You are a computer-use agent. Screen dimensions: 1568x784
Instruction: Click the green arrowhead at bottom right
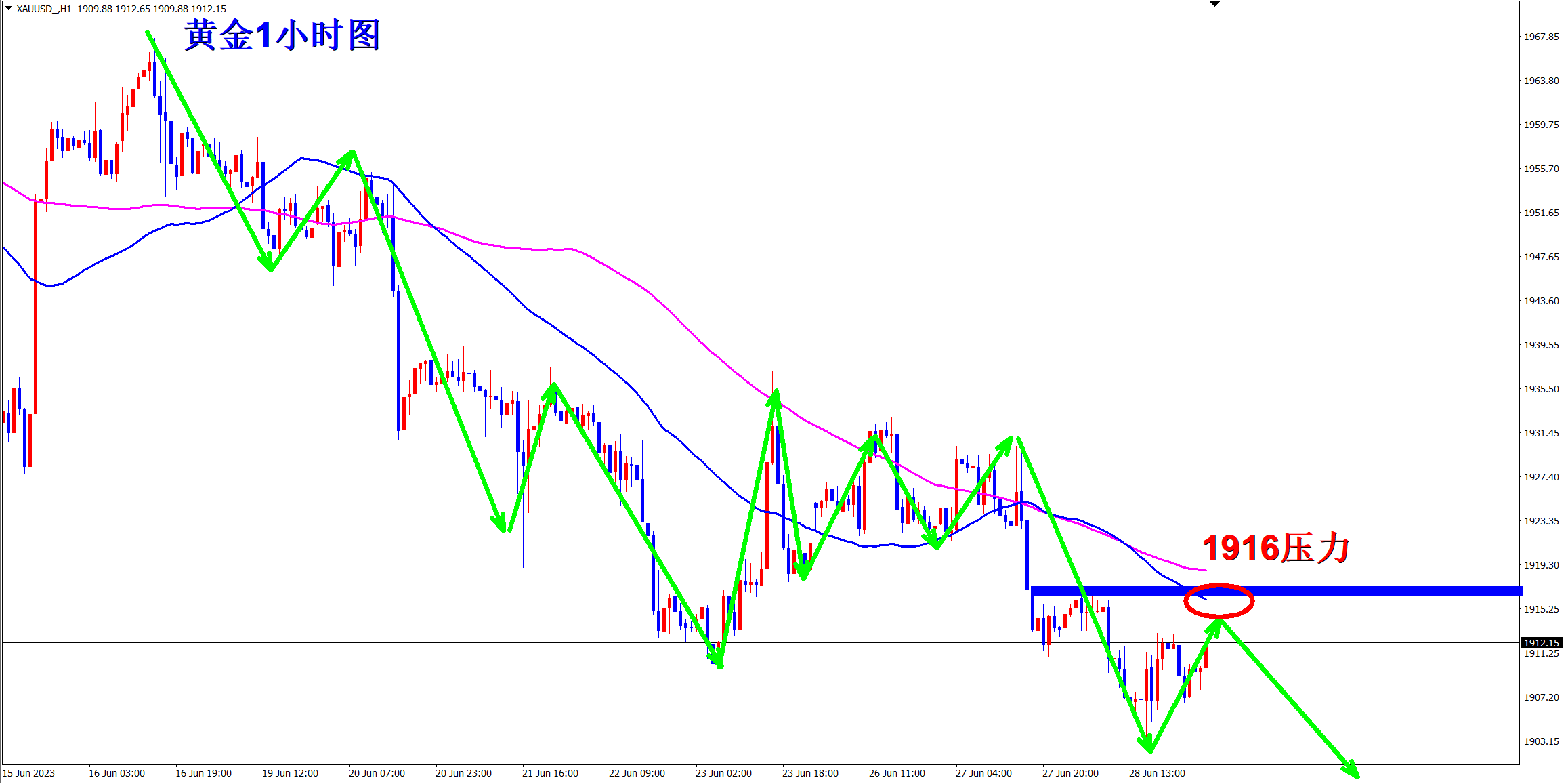pyautogui.click(x=1352, y=771)
